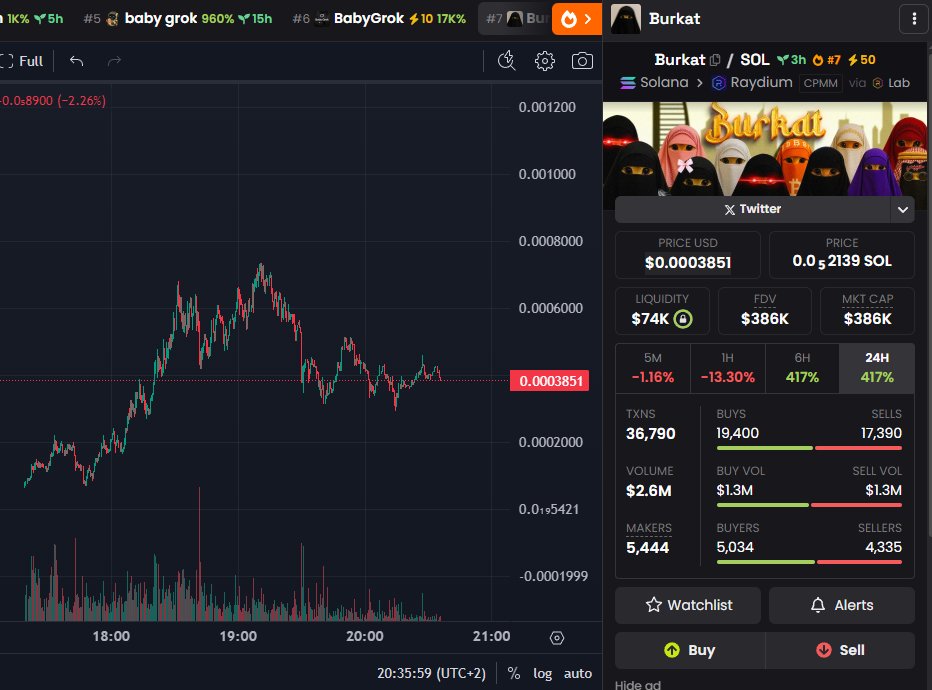
Task: Select the 5M change tab
Action: [x=653, y=368]
